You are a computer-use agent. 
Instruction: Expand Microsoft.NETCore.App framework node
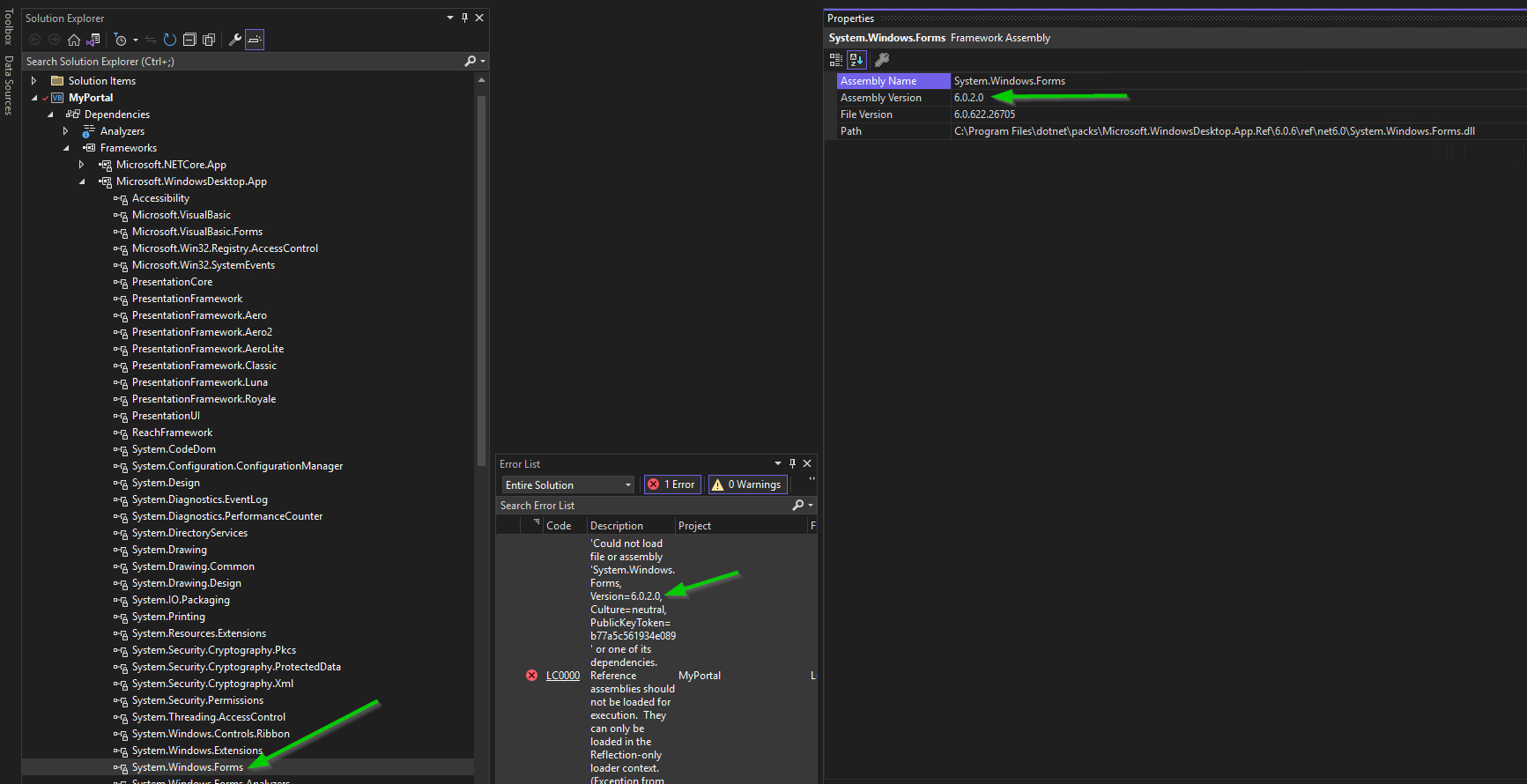coord(82,165)
